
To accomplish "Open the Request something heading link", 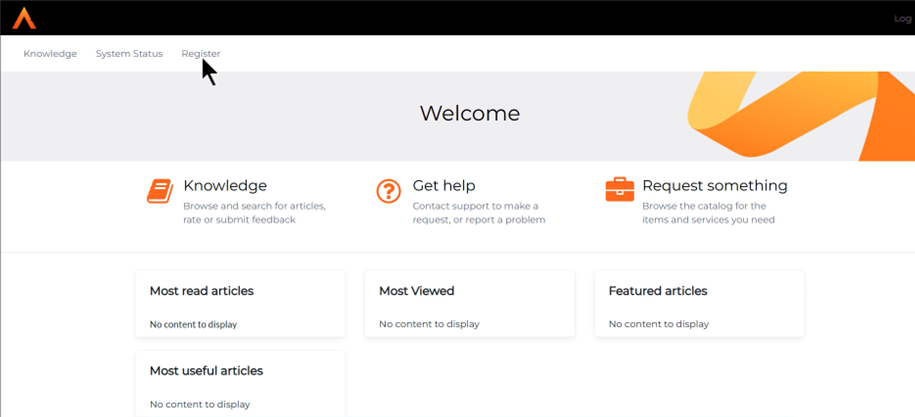I will tap(715, 186).
